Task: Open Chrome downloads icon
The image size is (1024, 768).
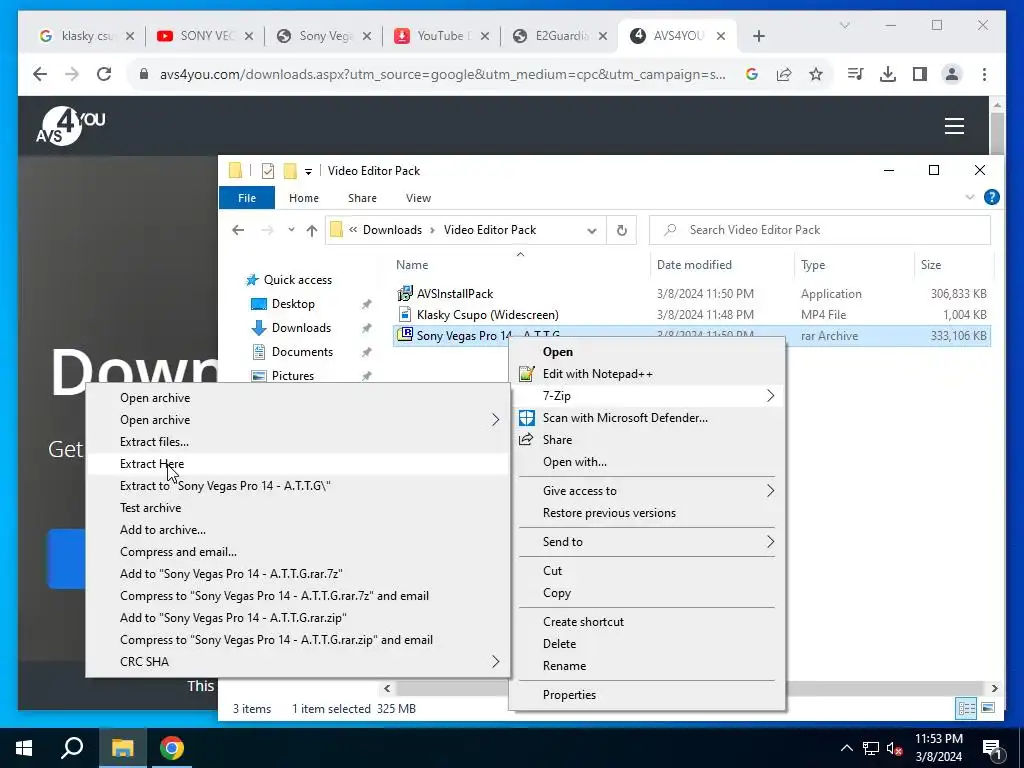Action: pyautogui.click(x=888, y=74)
